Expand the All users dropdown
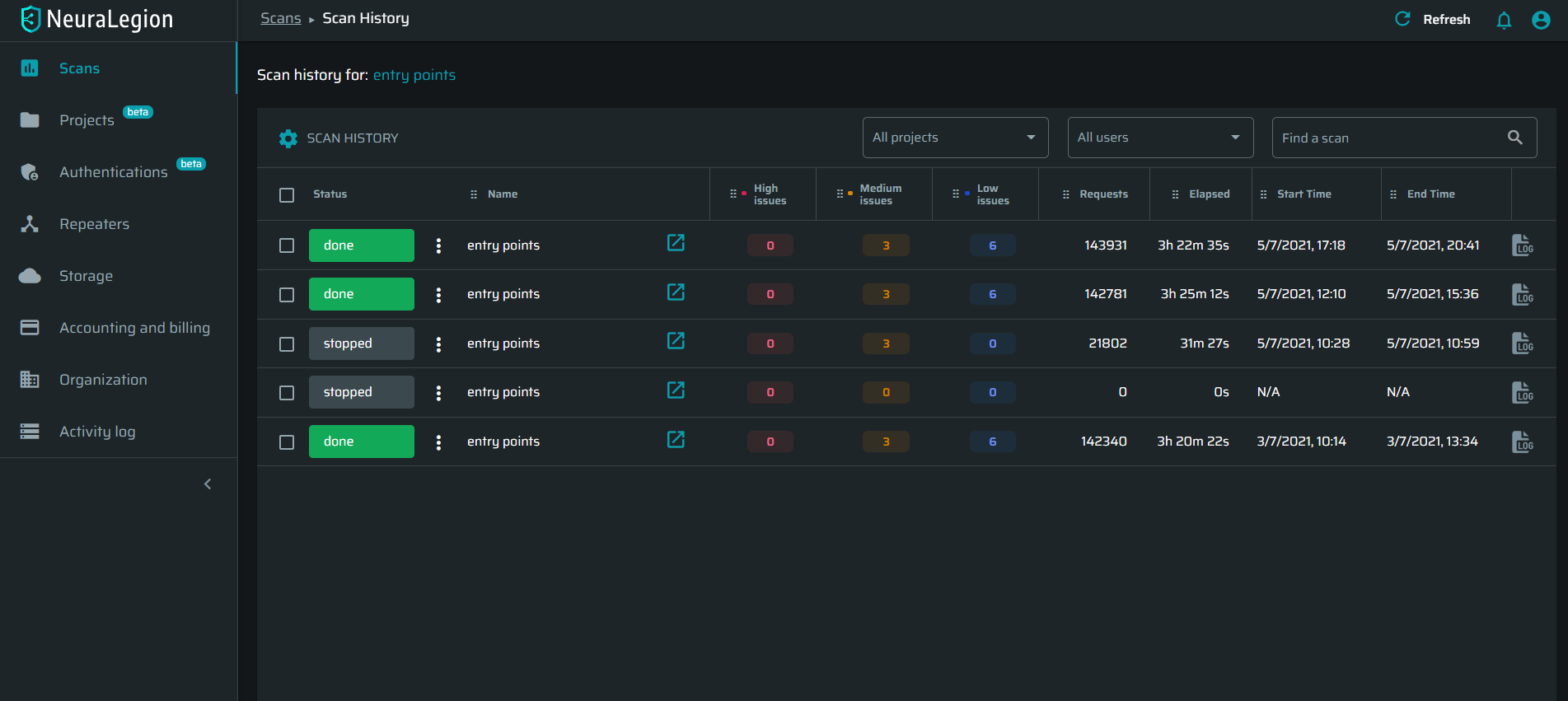1568x701 pixels. pyautogui.click(x=1160, y=138)
